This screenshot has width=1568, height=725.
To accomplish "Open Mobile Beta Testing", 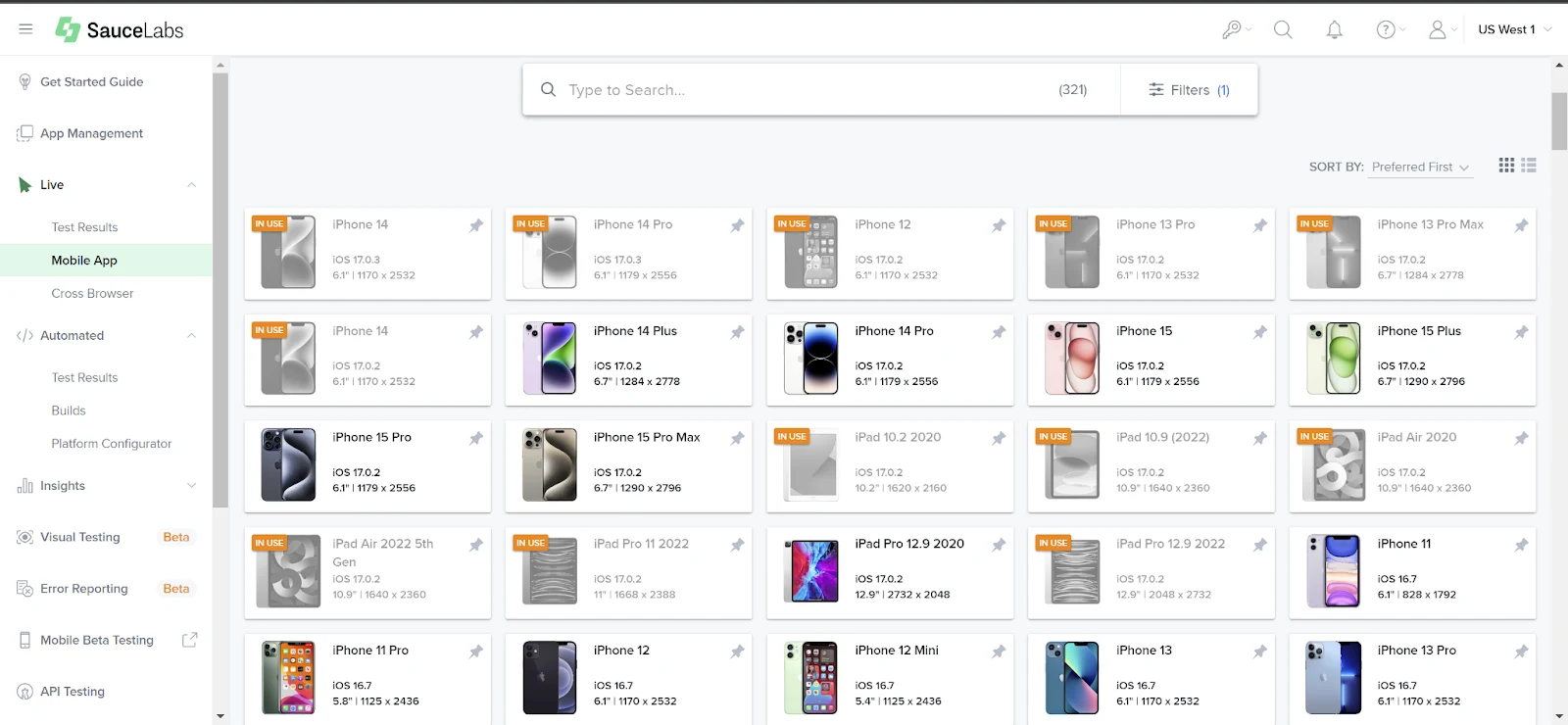I will click(97, 640).
